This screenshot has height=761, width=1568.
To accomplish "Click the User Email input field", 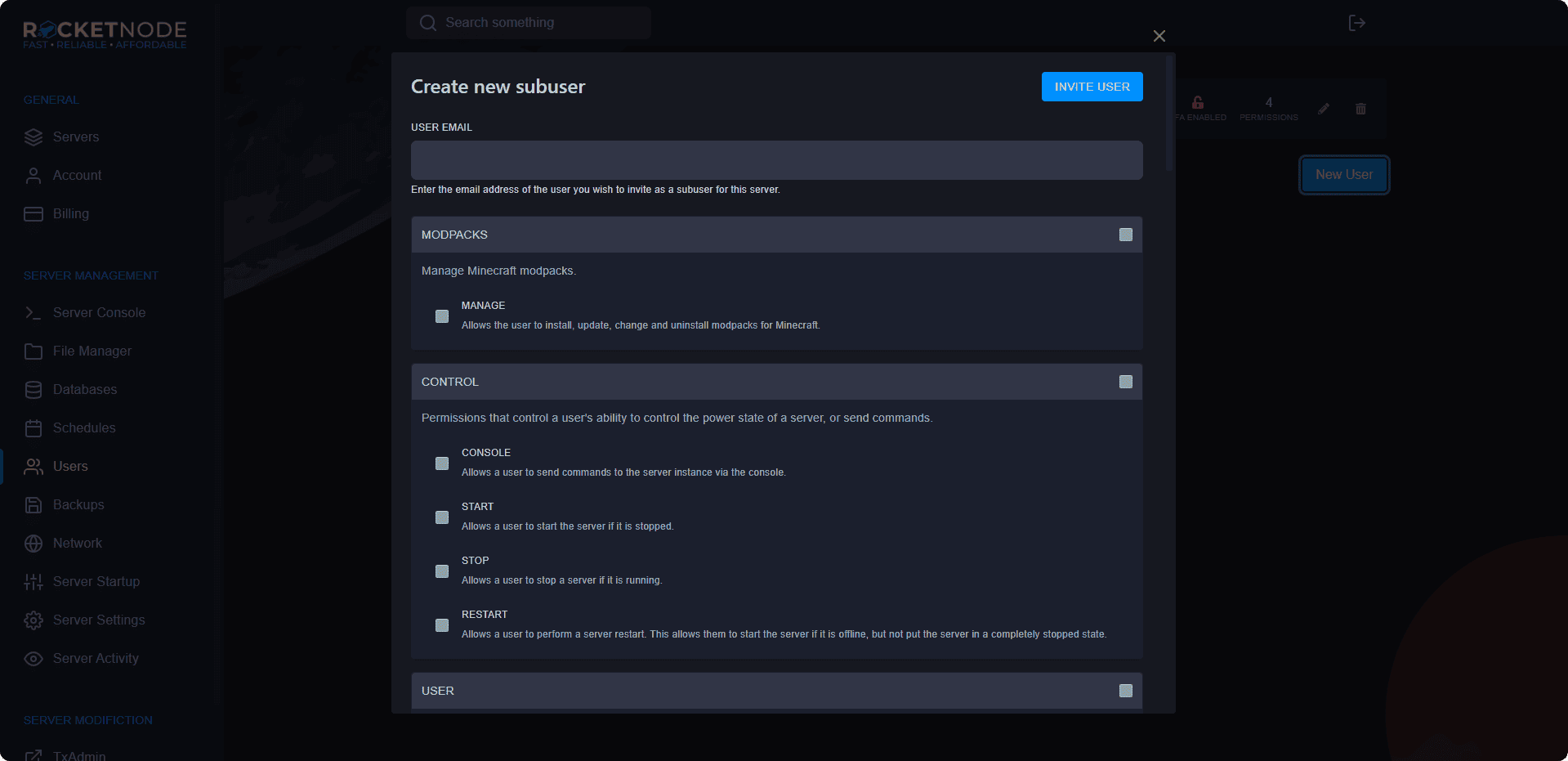I will 776,160.
